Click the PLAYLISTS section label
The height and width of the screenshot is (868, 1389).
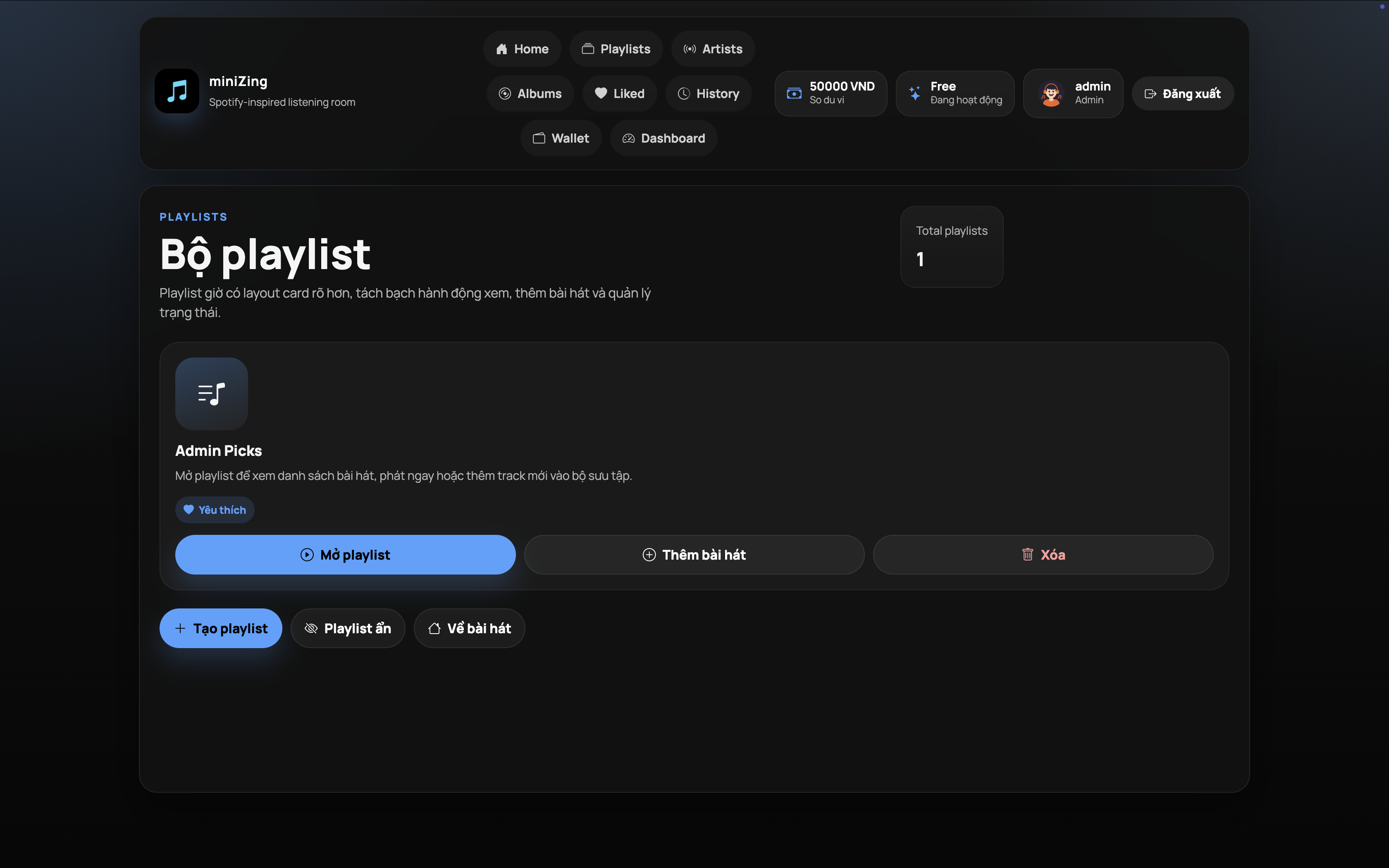[x=193, y=217]
